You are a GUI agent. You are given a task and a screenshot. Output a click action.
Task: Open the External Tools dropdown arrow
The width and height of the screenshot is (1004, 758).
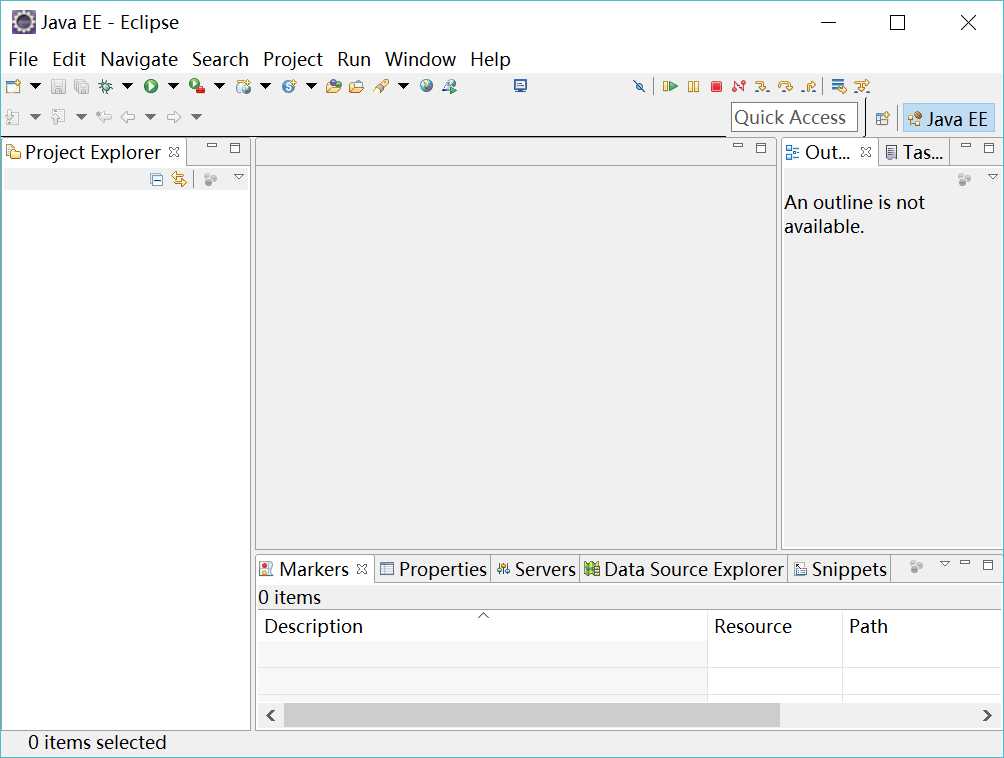click(x=220, y=86)
